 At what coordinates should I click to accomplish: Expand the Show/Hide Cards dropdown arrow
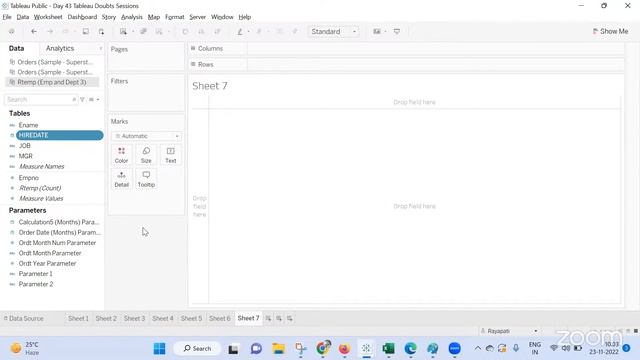point(385,32)
